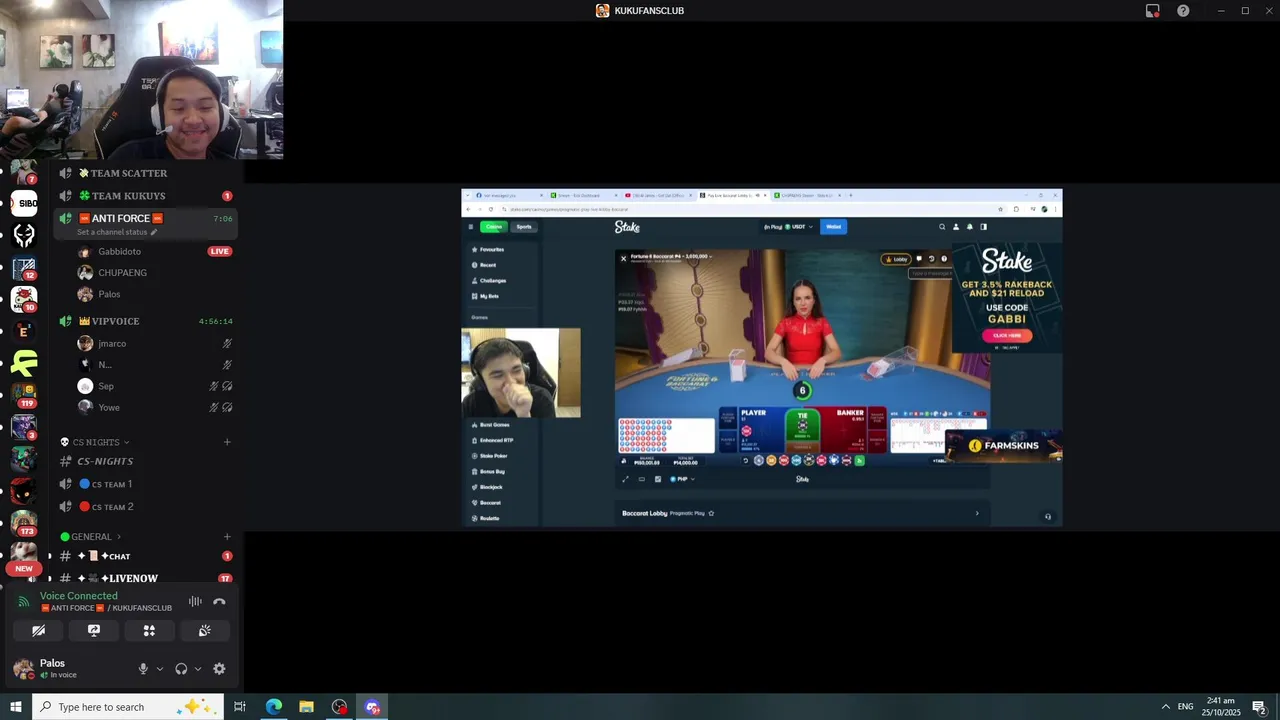Open the server icon with 119 badge

click(x=24, y=395)
